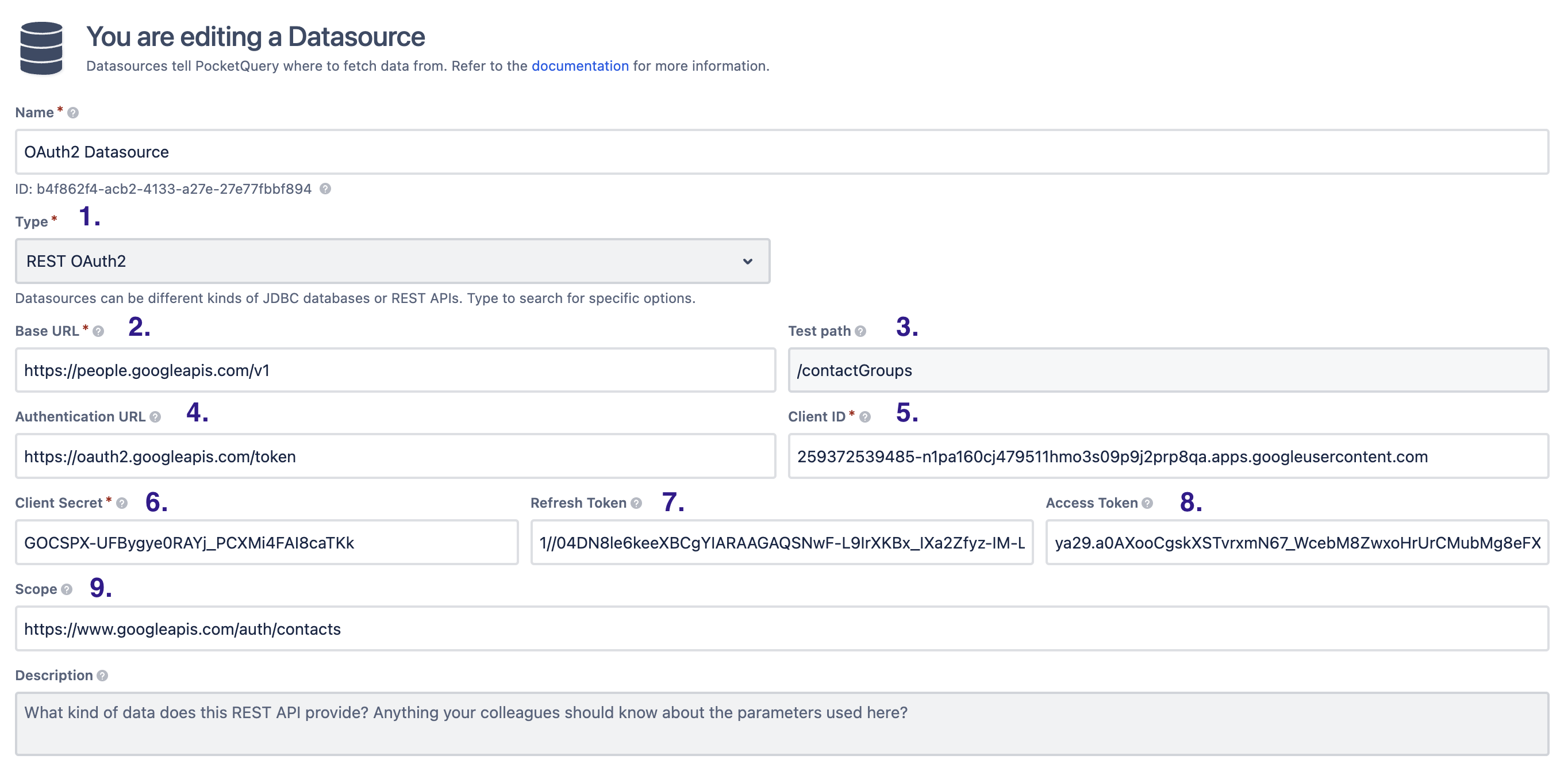Click into the Client ID field
This screenshot has width=1568, height=767.
click(1169, 457)
